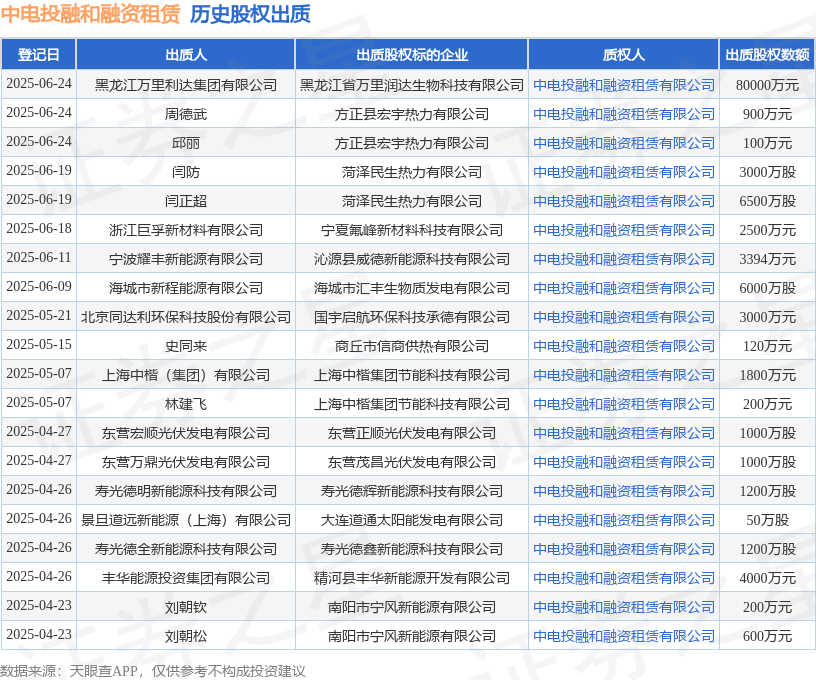Screen dimensions: 816x680
Task: Click the cell 大连道通太阳能发电有限公司
Action: (412, 520)
